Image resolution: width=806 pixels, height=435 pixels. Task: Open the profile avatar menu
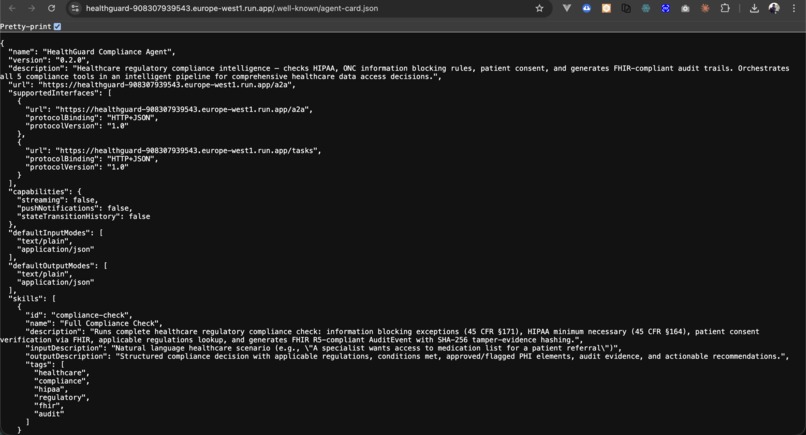point(774,8)
